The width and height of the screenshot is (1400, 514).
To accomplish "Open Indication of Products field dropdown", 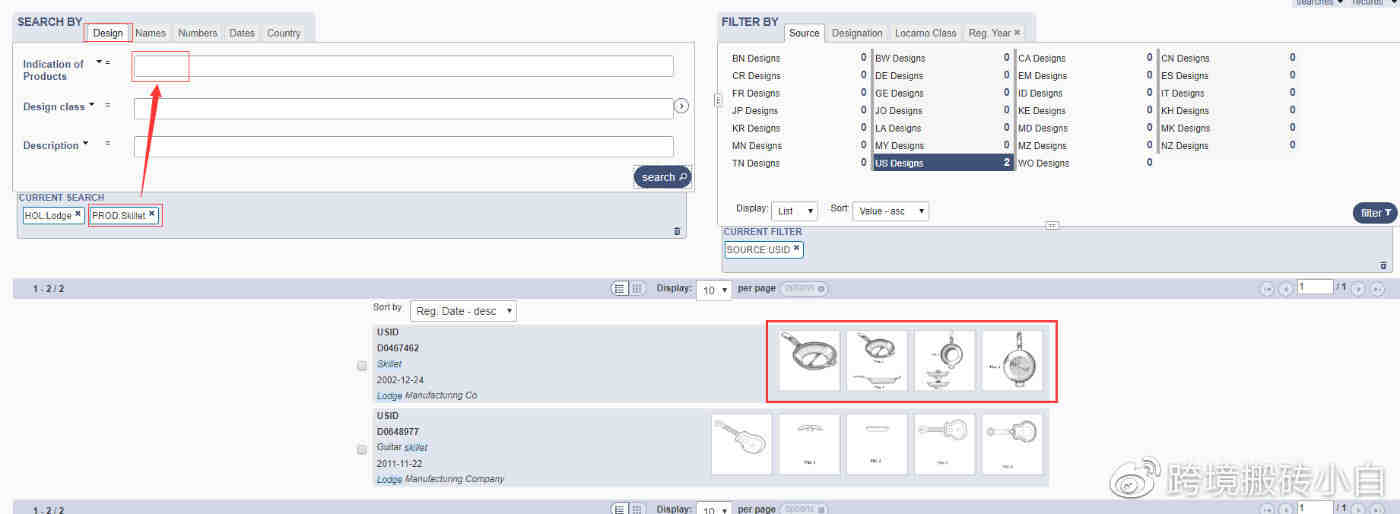I will (99, 62).
